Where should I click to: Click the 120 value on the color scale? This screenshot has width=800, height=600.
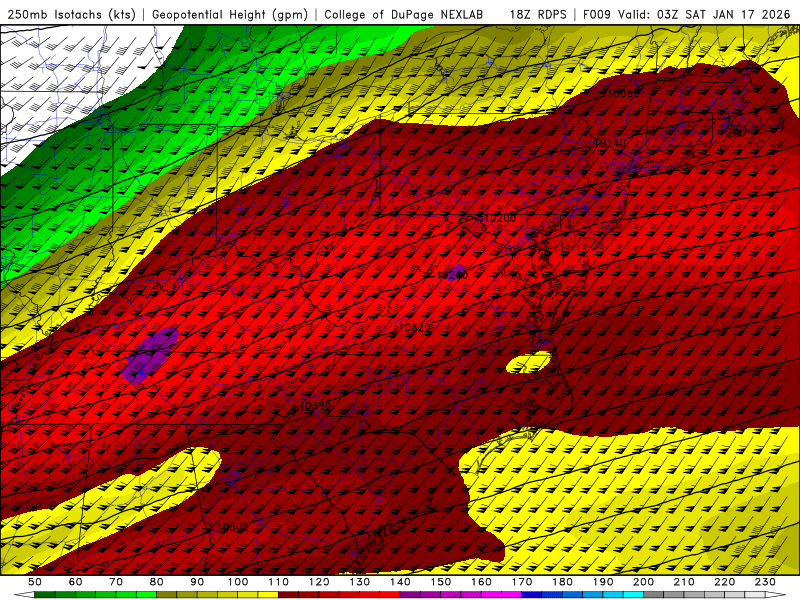point(319,582)
